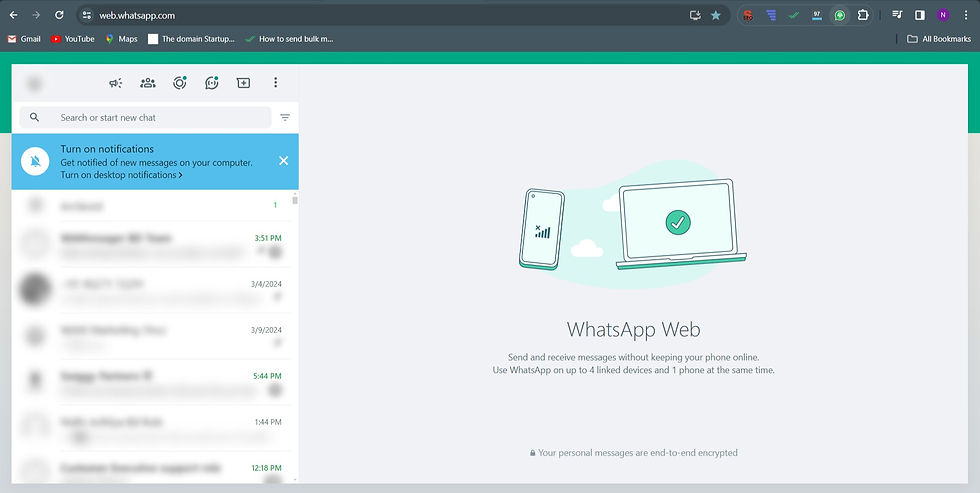The width and height of the screenshot is (980, 493).
Task: View site information icon in address bar
Action: point(87,15)
